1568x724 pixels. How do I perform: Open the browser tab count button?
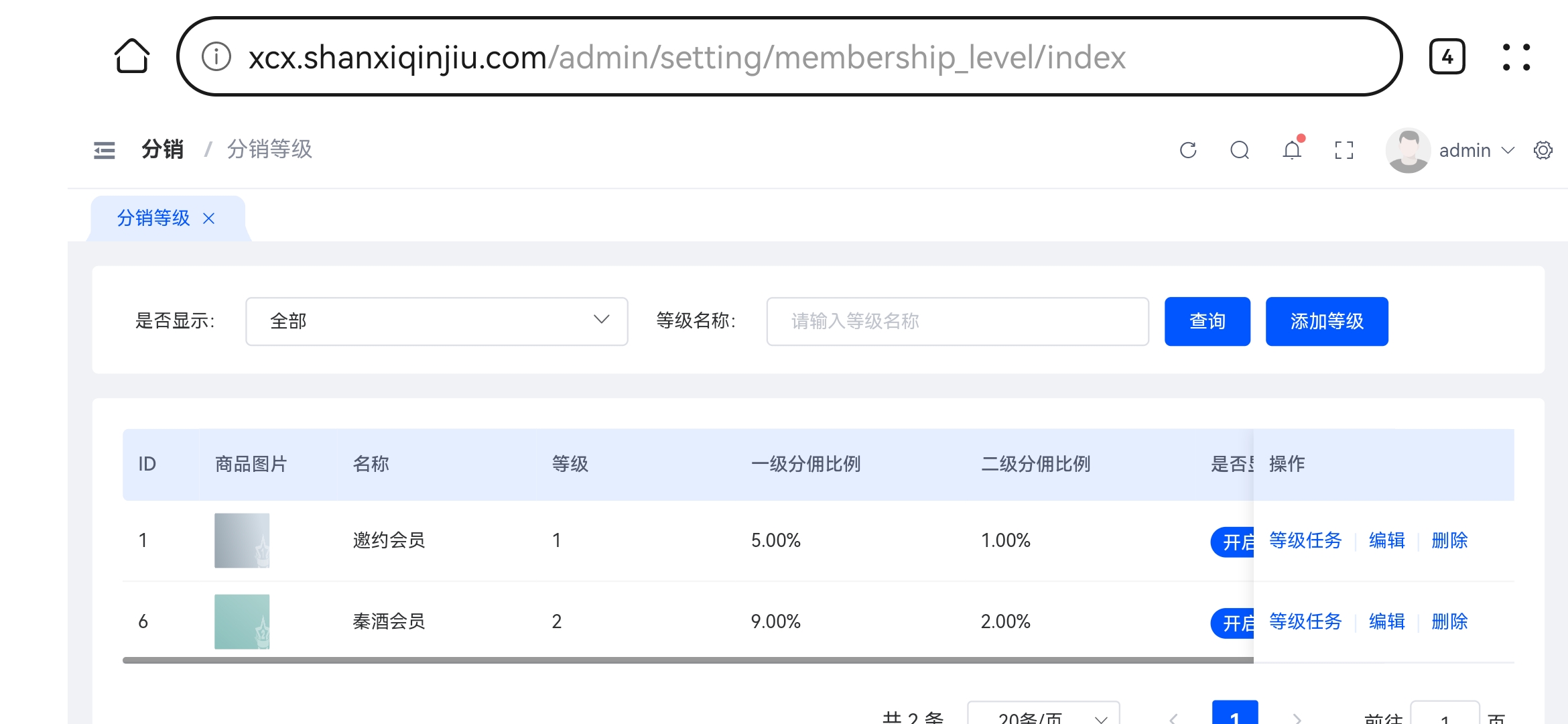[1447, 57]
